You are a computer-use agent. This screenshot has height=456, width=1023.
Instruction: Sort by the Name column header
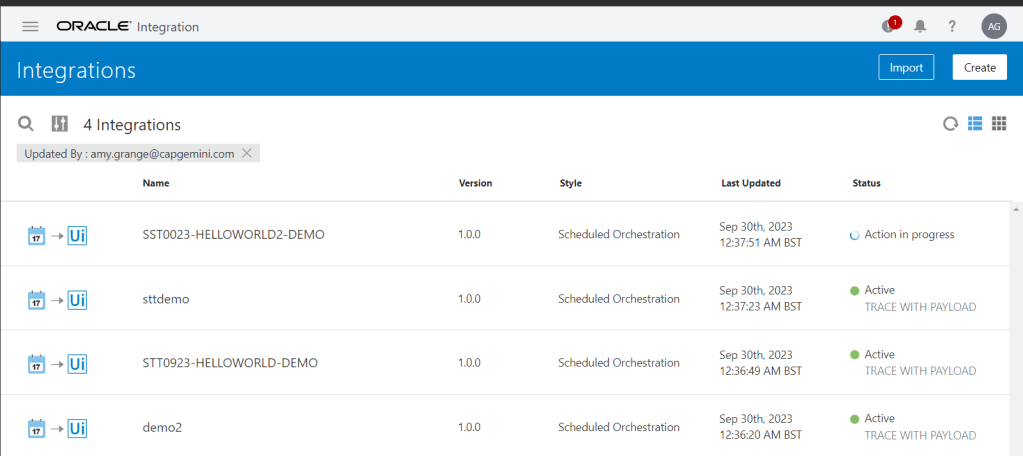click(x=156, y=183)
